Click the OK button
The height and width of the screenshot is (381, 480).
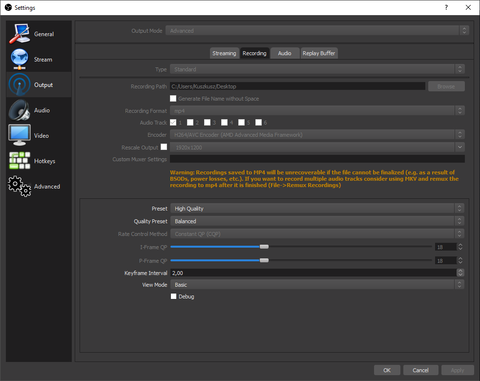(x=387, y=370)
